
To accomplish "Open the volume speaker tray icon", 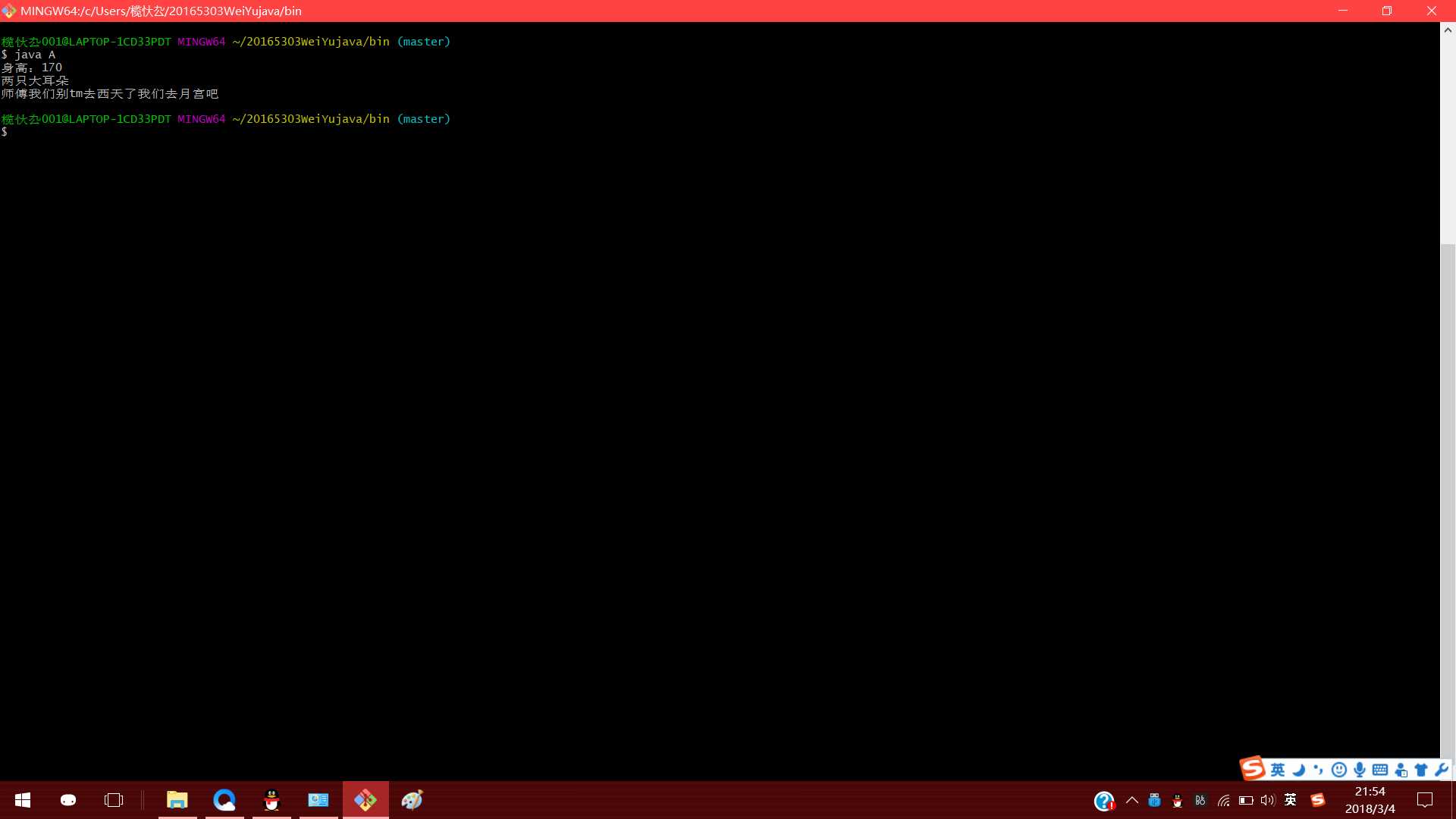I will (1268, 800).
